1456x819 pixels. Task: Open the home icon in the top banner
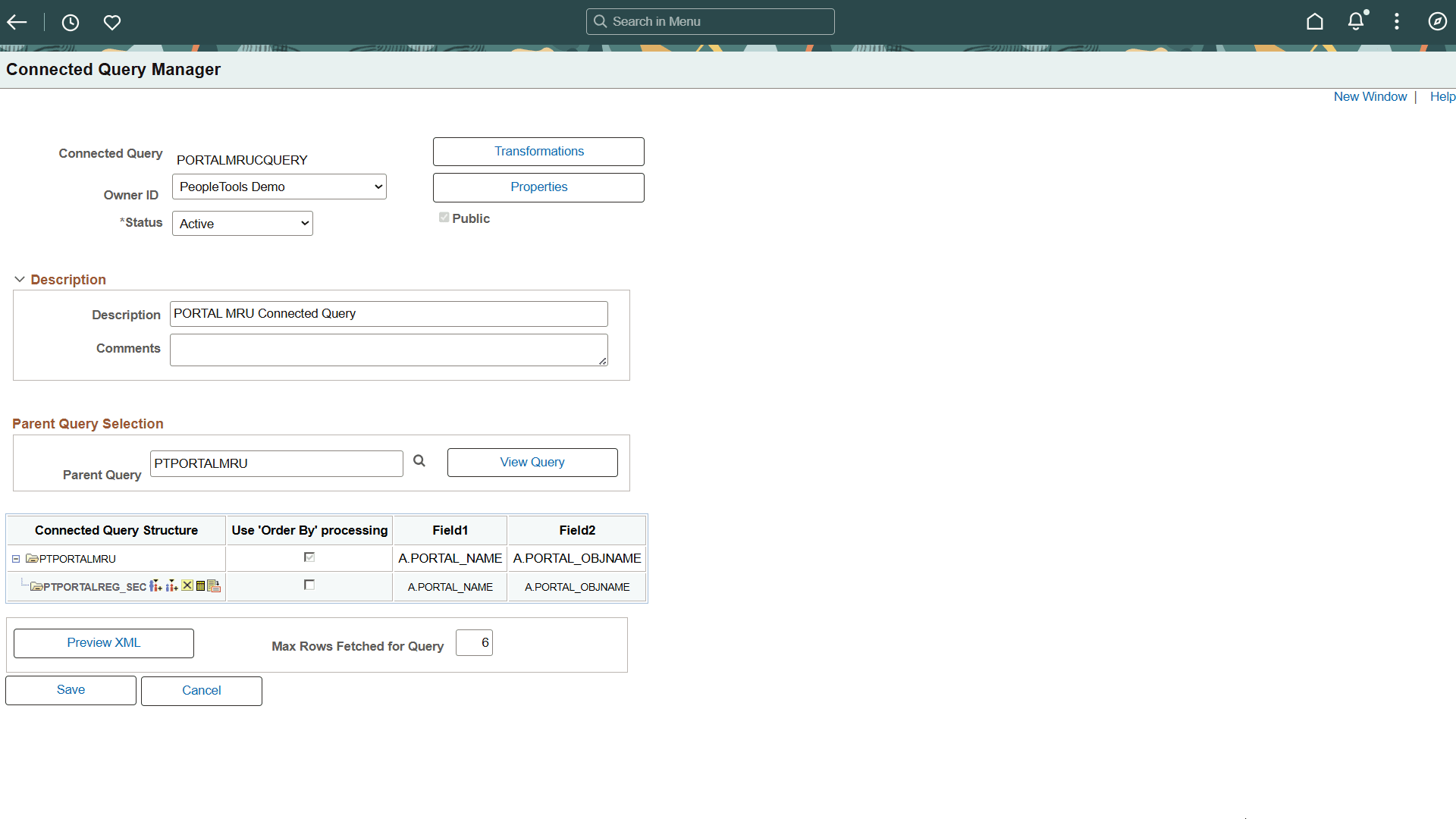(1315, 21)
